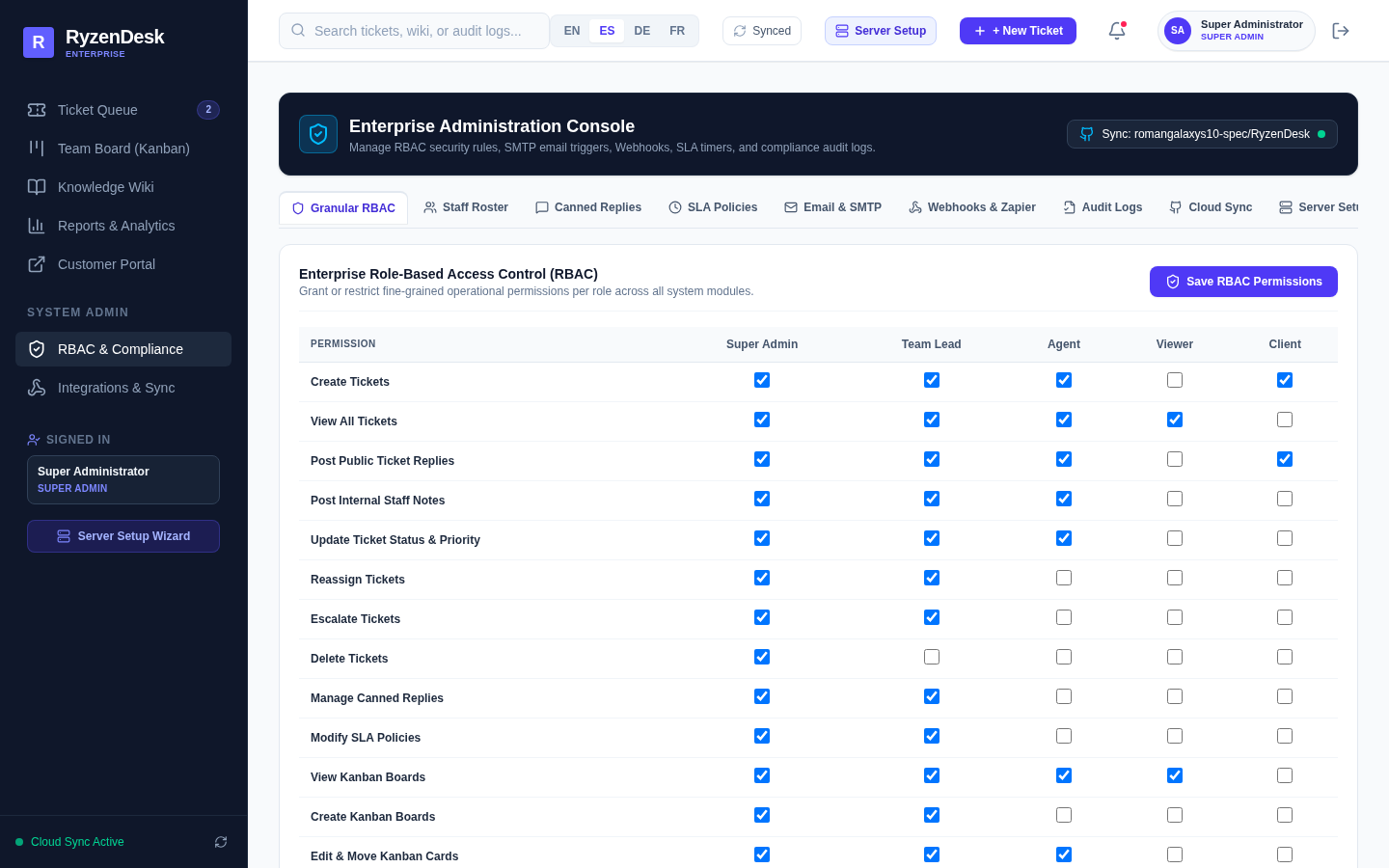Switch language to EN
The image size is (1389, 868).
[572, 31]
